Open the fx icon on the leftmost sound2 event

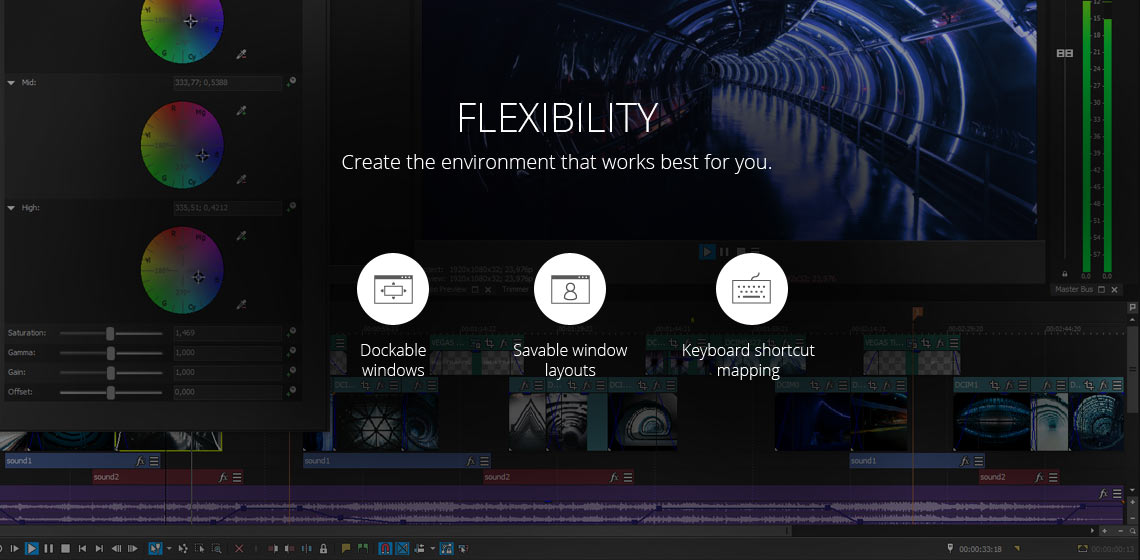pyautogui.click(x=224, y=478)
